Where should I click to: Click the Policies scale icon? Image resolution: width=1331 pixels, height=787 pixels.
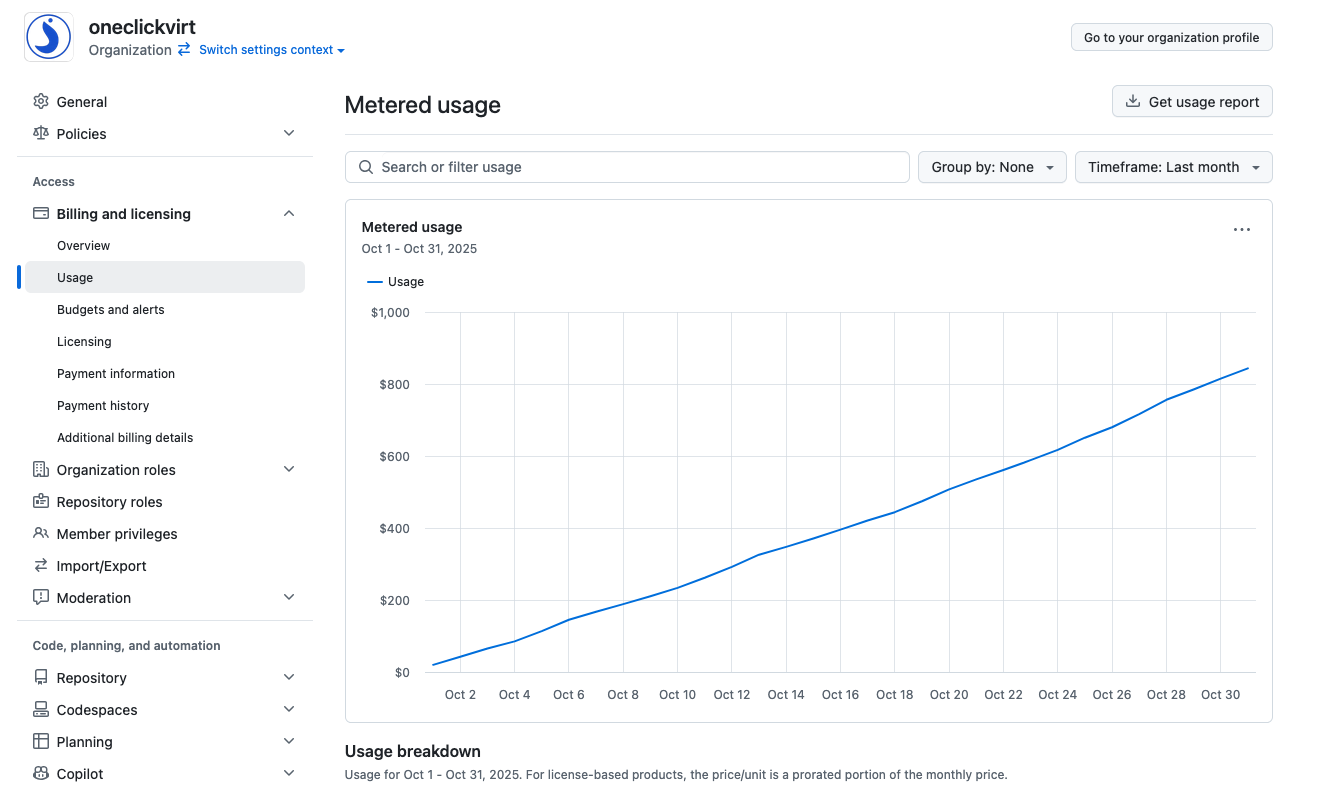click(41, 134)
